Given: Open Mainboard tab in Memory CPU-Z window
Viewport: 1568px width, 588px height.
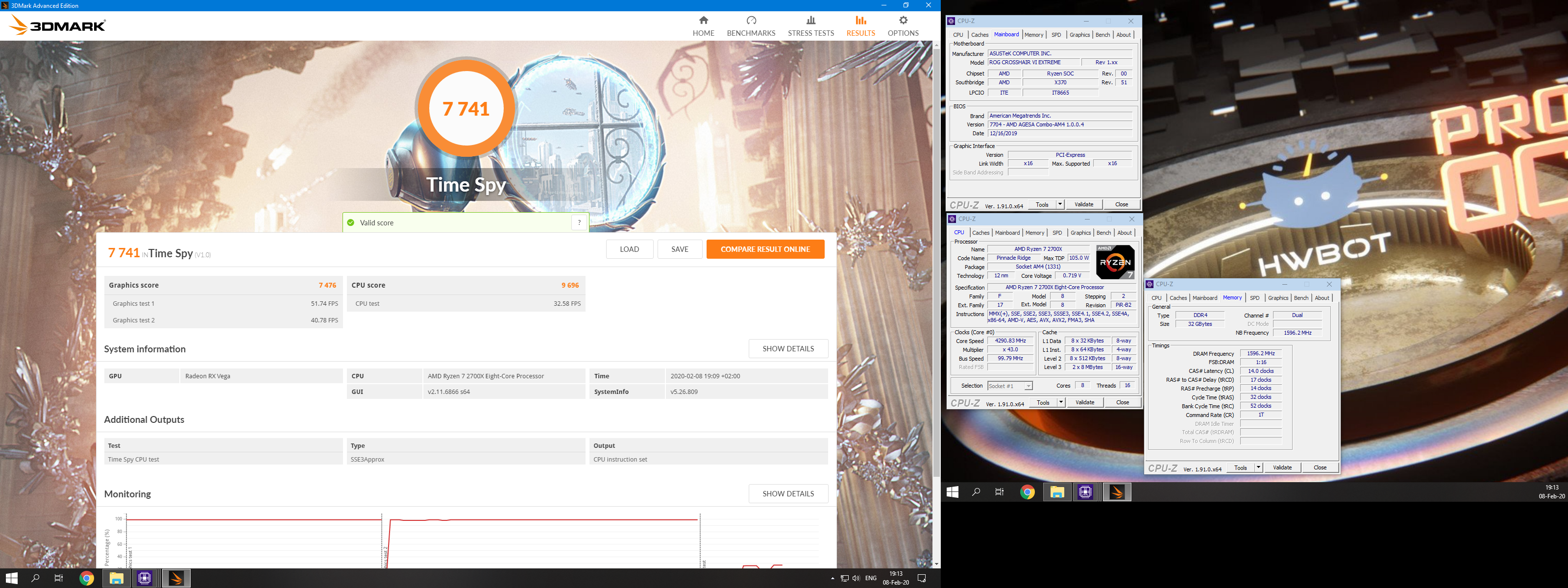Looking at the screenshot, I should [1204, 297].
